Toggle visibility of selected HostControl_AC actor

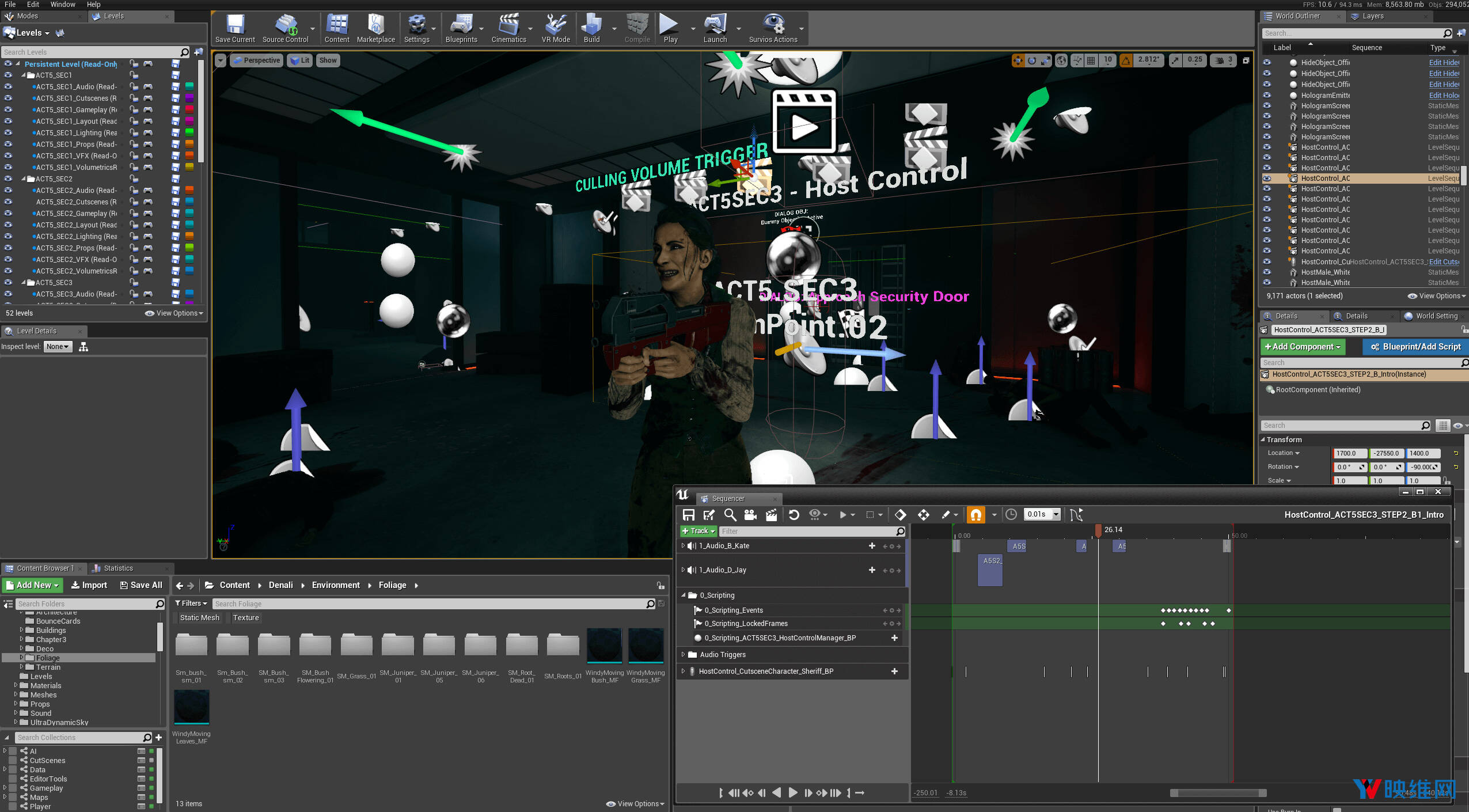1267,179
